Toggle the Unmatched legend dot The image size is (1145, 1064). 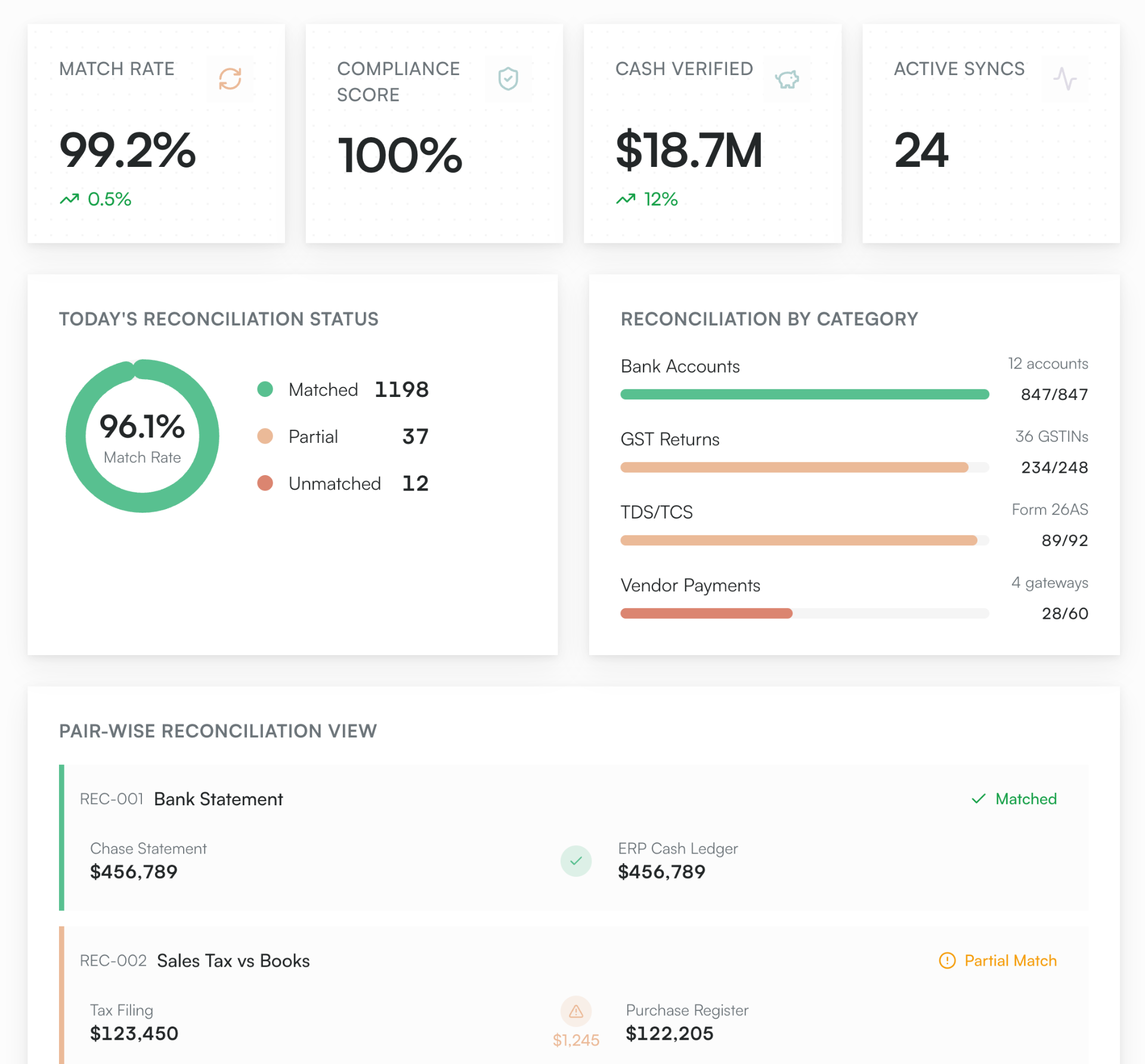pyautogui.click(x=266, y=483)
